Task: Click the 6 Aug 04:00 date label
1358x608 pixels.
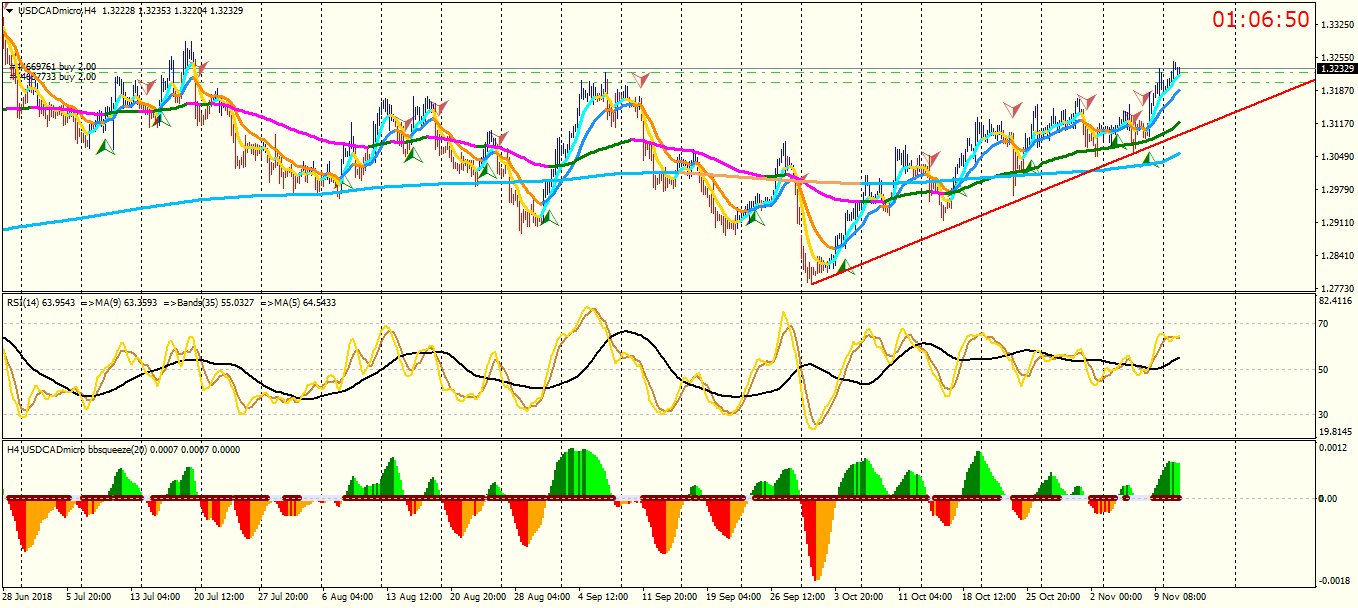Action: pos(346,597)
